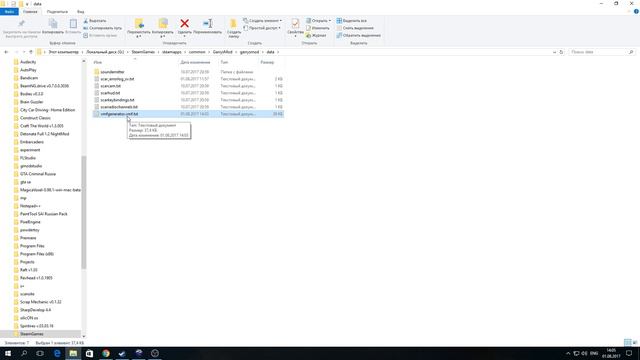Open the Easy access (Простой доступ) dropdown

pos(262,28)
